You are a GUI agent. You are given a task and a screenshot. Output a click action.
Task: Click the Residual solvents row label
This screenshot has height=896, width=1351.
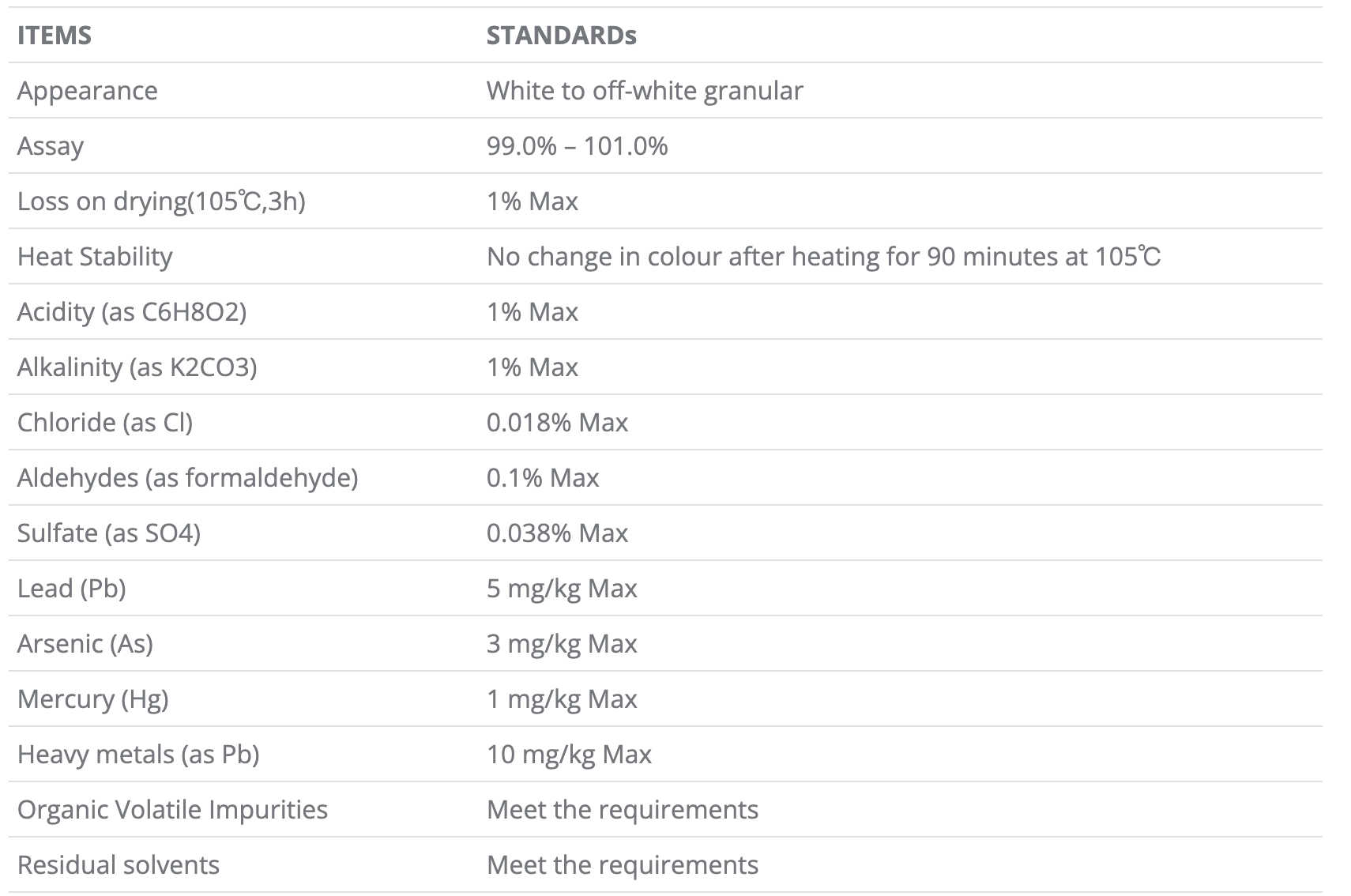pyautogui.click(x=119, y=865)
